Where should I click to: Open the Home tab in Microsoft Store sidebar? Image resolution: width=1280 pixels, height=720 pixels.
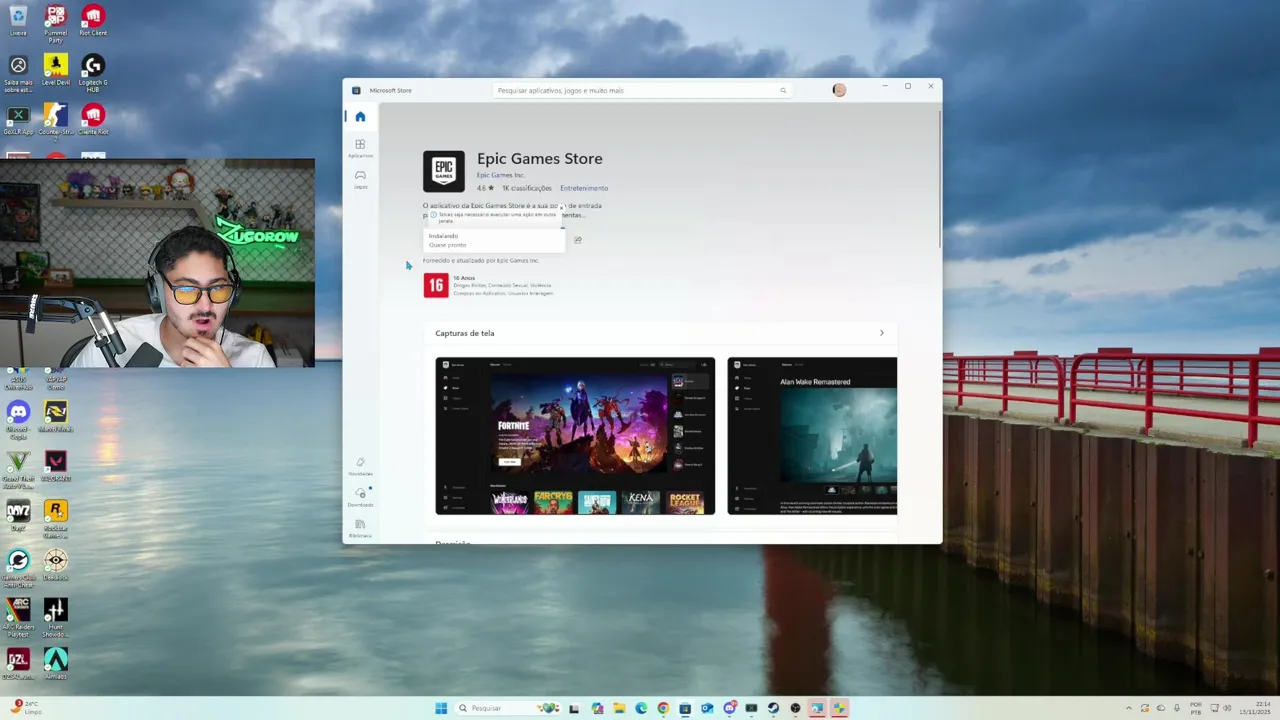tap(360, 117)
